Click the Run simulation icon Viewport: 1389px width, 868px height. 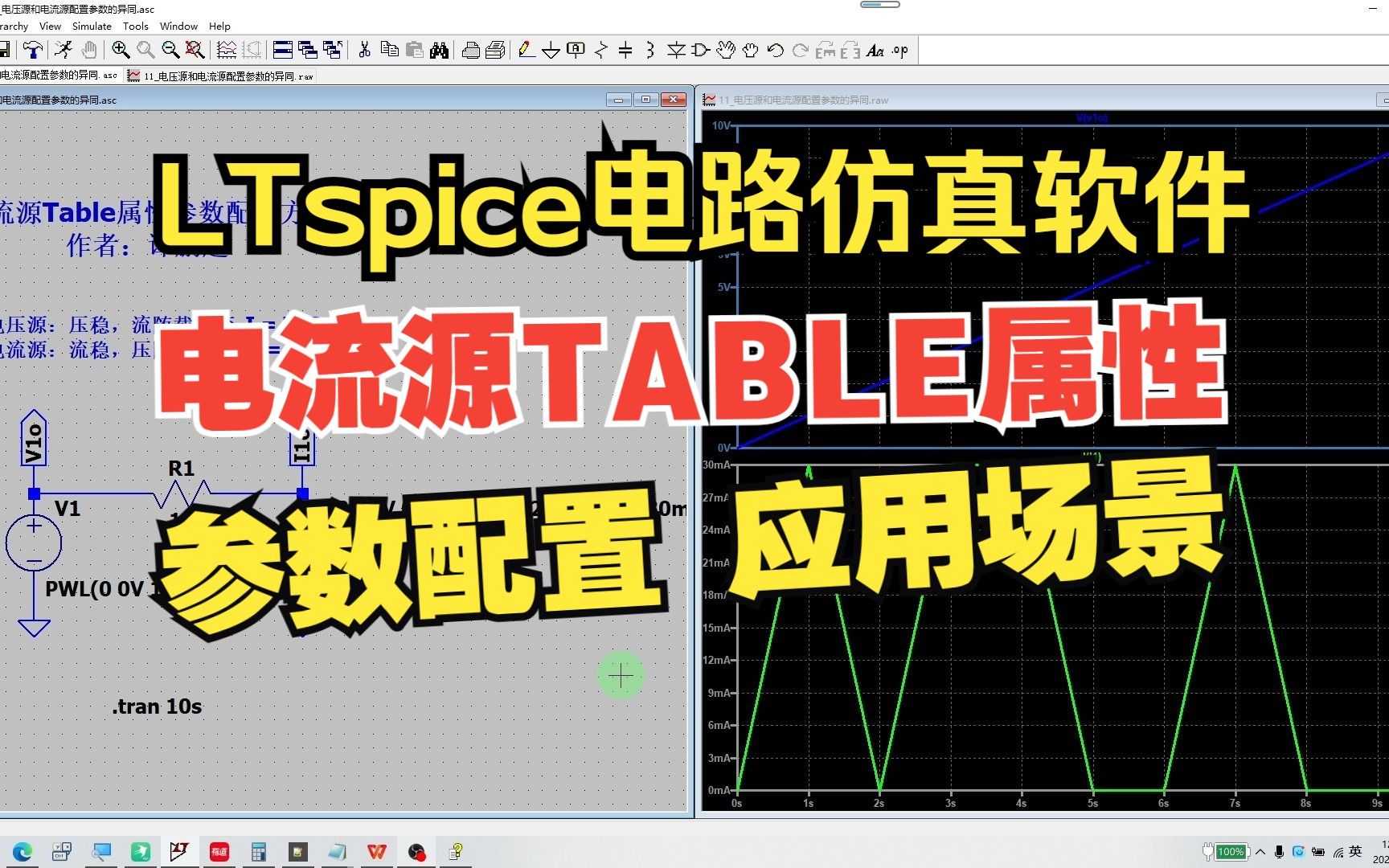click(x=64, y=51)
